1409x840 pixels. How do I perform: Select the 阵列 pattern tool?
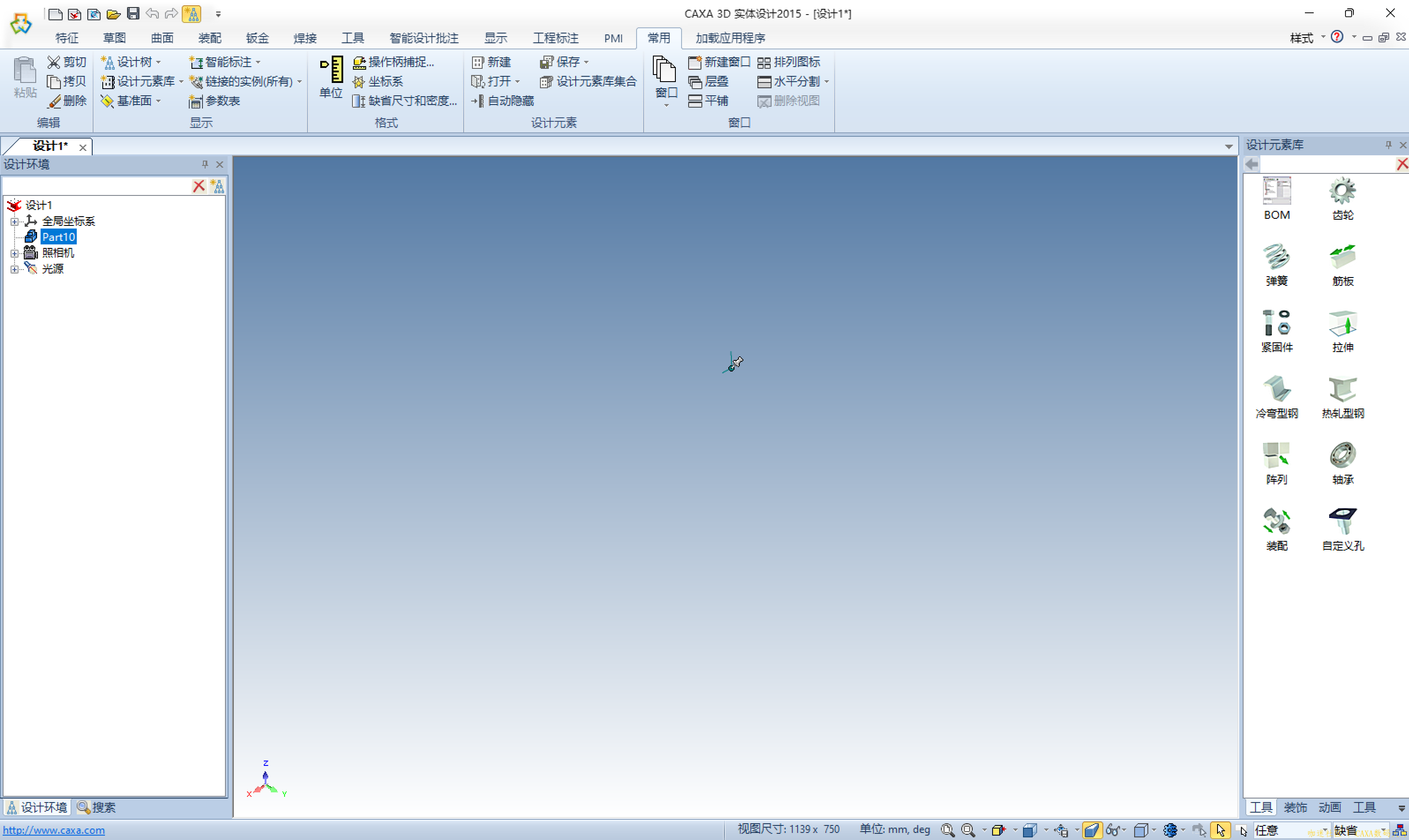pos(1277,463)
